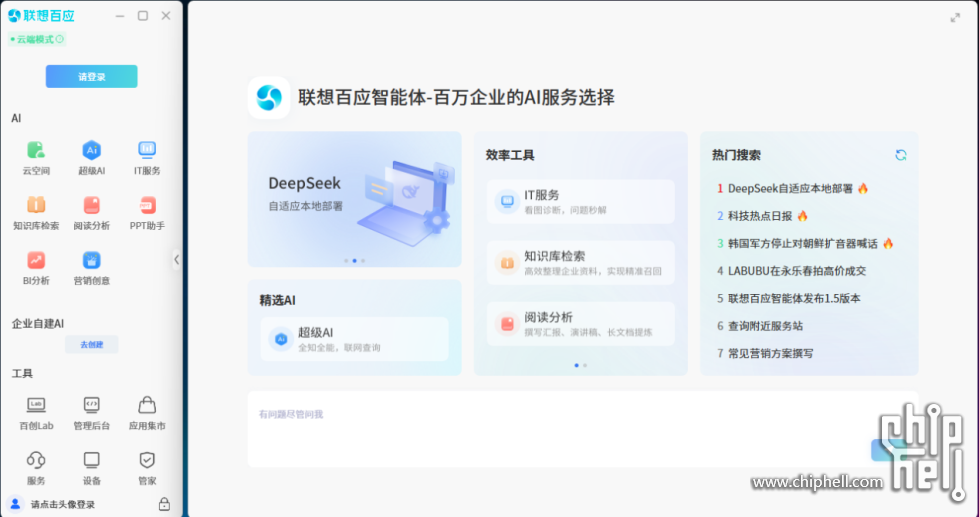
Task: Select the first banner carousel dot
Action: [x=347, y=260]
